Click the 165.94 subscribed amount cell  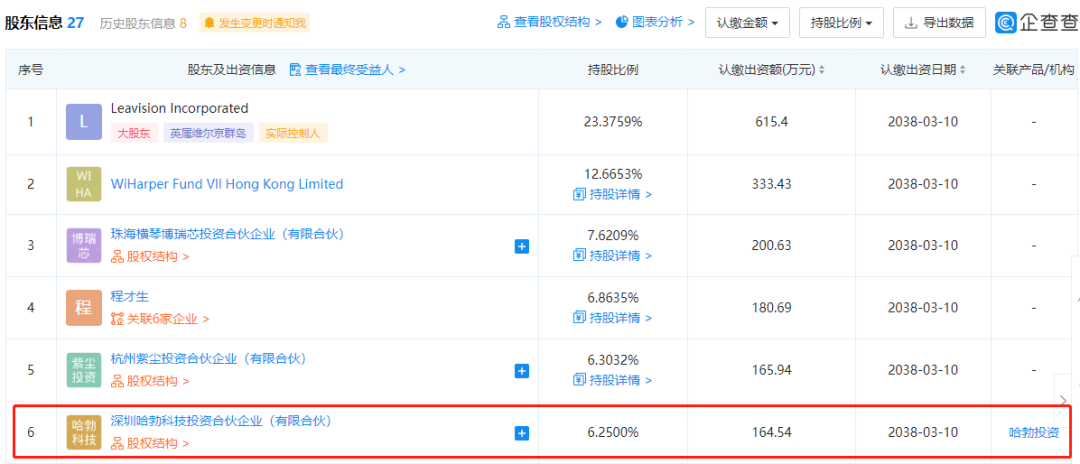(x=771, y=370)
